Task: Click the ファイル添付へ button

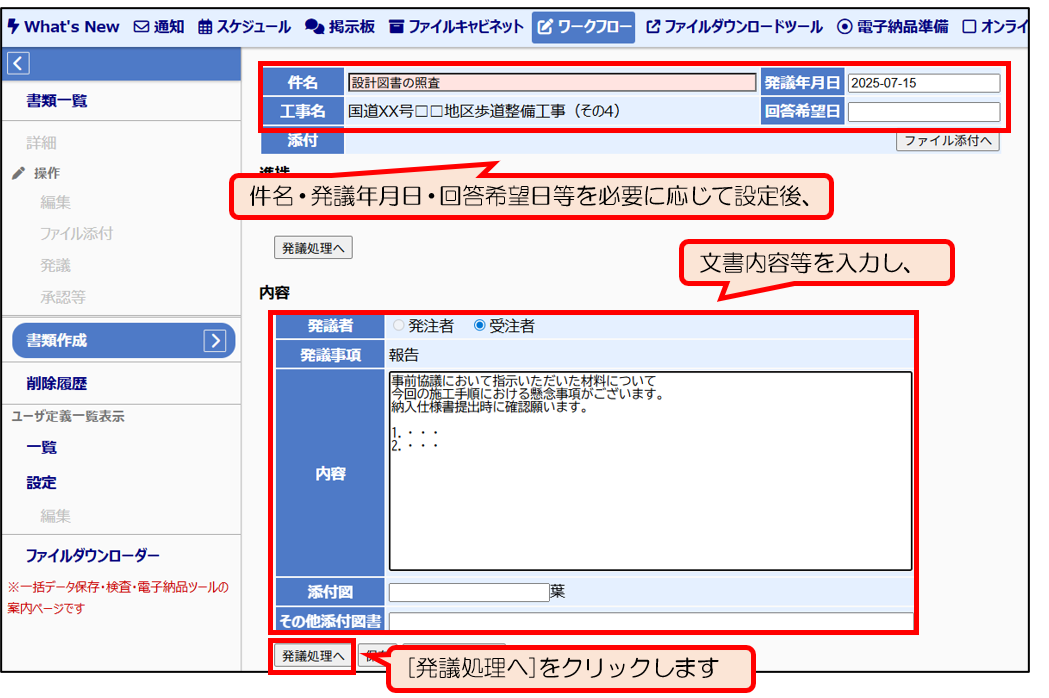Action: (947, 141)
